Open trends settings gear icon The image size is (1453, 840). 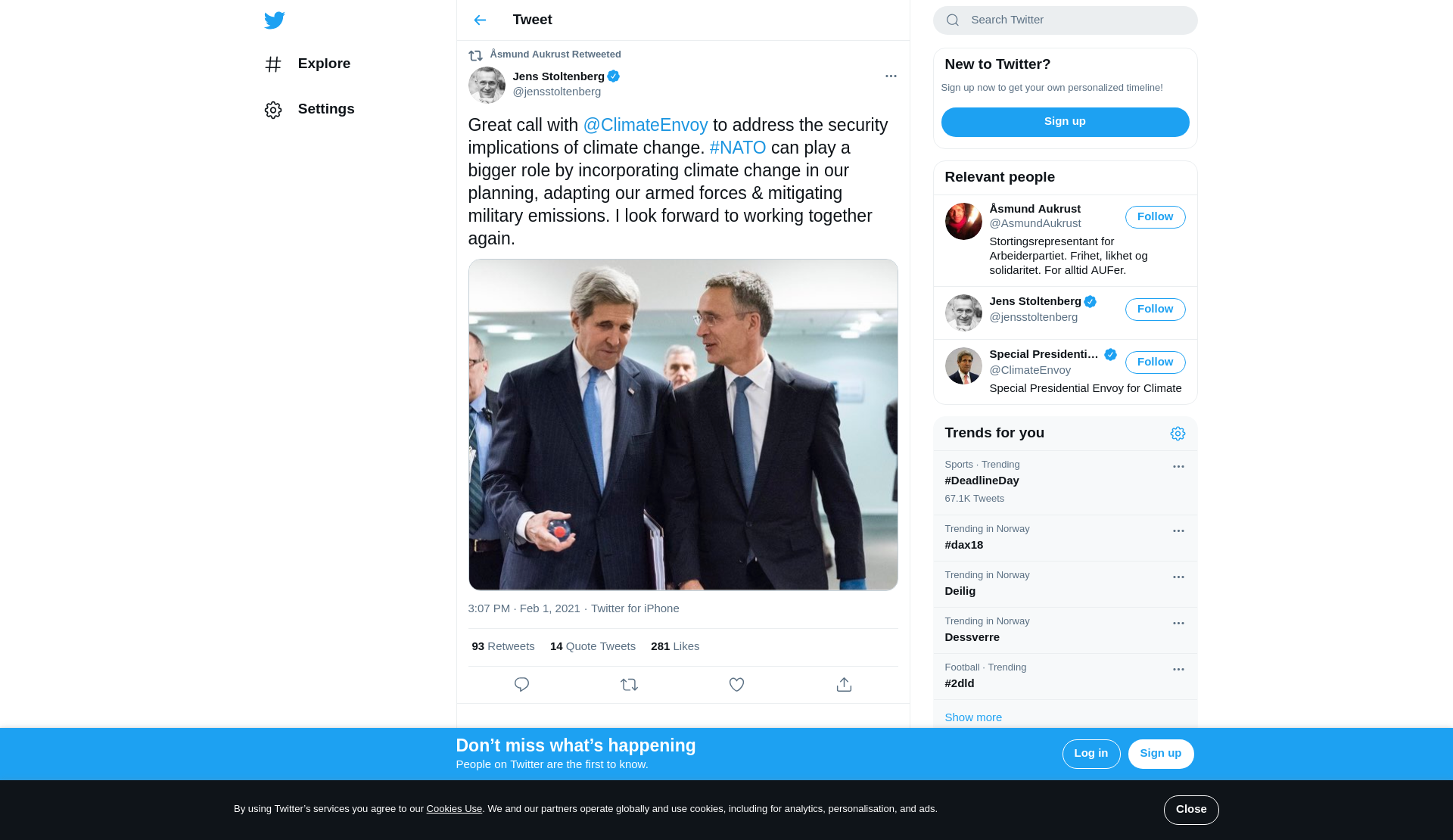click(x=1178, y=434)
